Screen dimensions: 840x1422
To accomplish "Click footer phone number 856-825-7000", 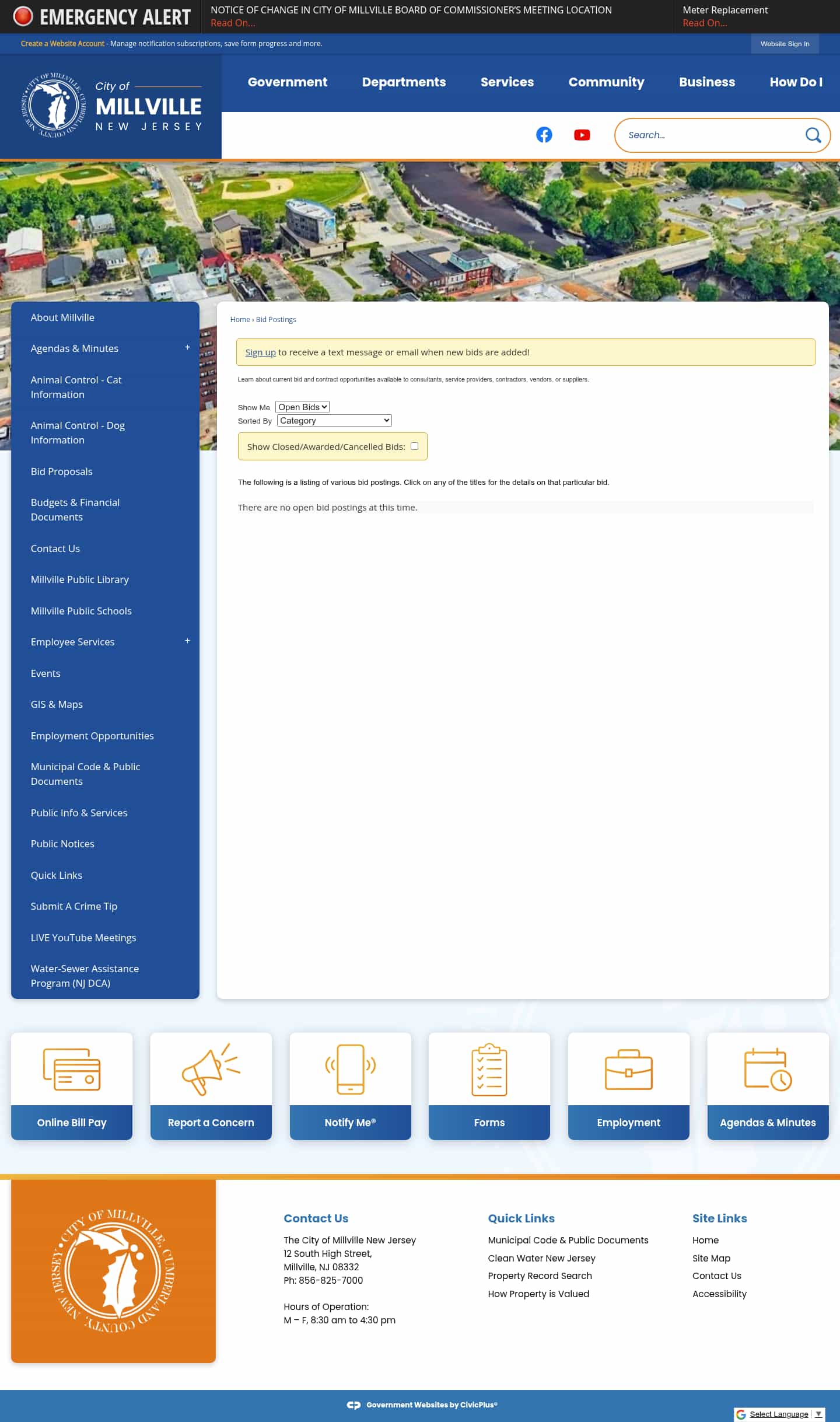I will pyautogui.click(x=331, y=1280).
